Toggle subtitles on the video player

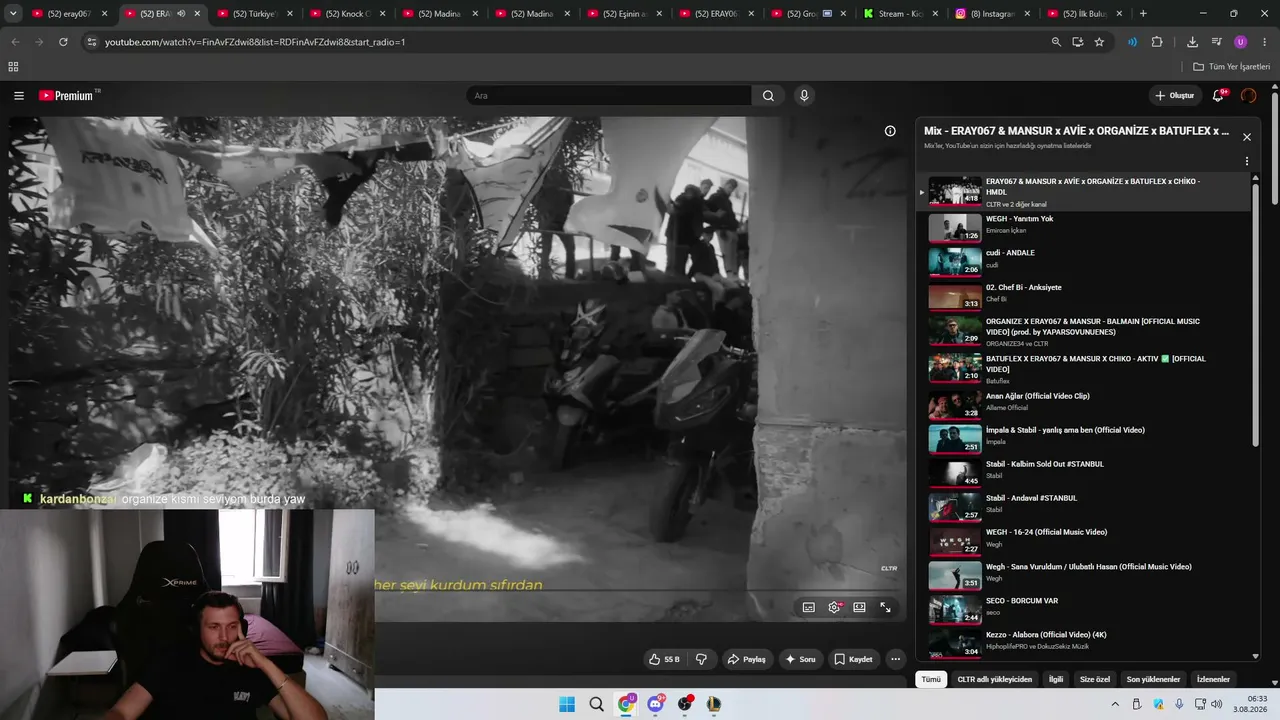[x=808, y=607]
